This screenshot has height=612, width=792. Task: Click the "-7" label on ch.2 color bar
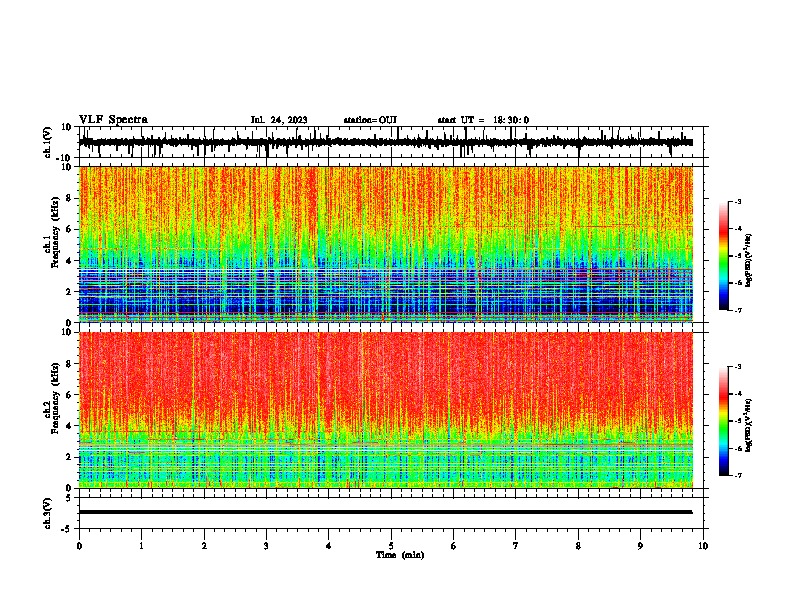(737, 475)
